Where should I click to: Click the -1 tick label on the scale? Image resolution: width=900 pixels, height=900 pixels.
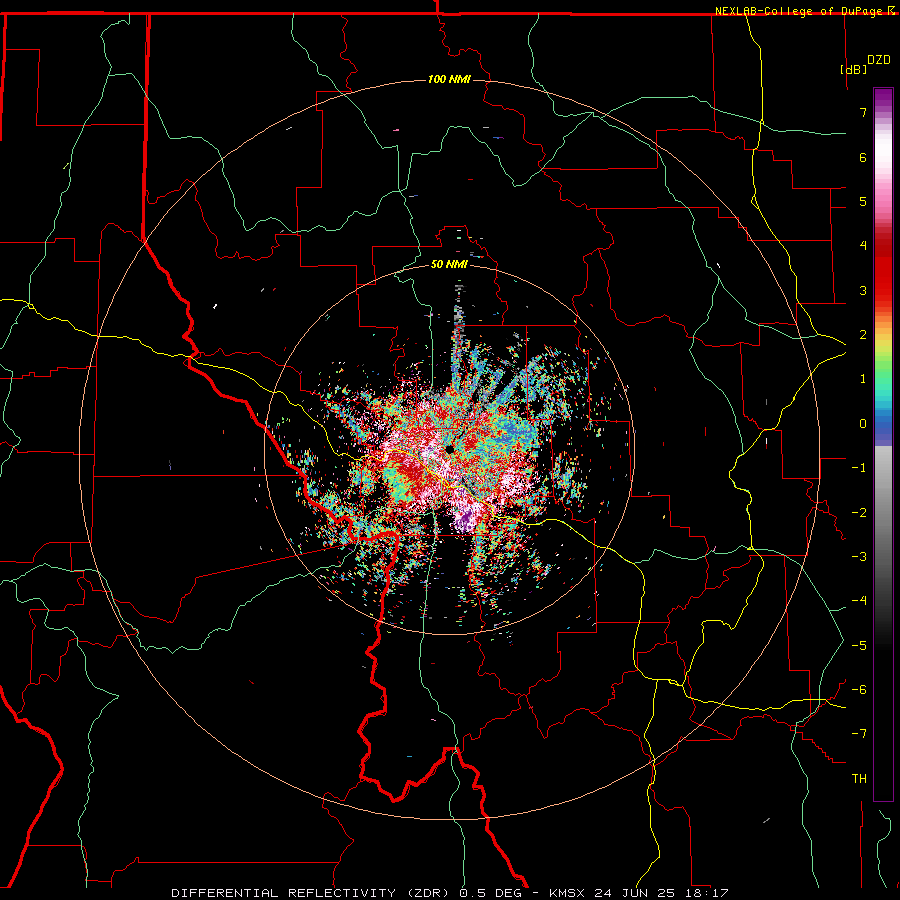tap(859, 468)
